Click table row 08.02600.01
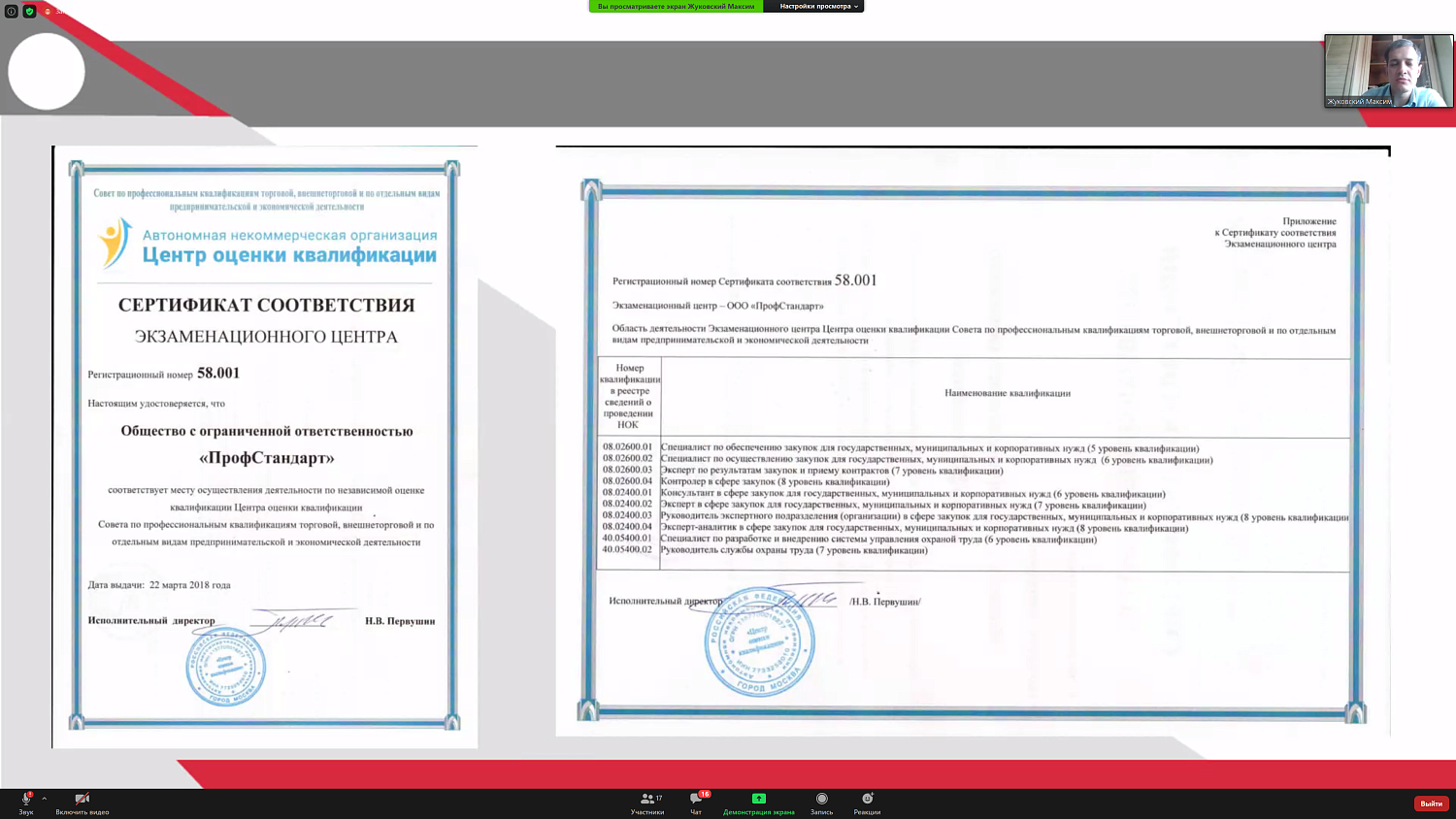The width and height of the screenshot is (1456, 819). coord(974,448)
